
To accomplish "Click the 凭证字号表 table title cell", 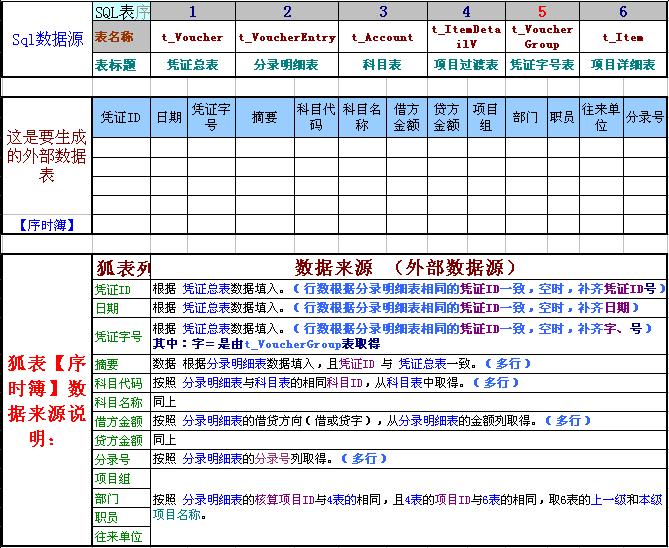I will 542,65.
